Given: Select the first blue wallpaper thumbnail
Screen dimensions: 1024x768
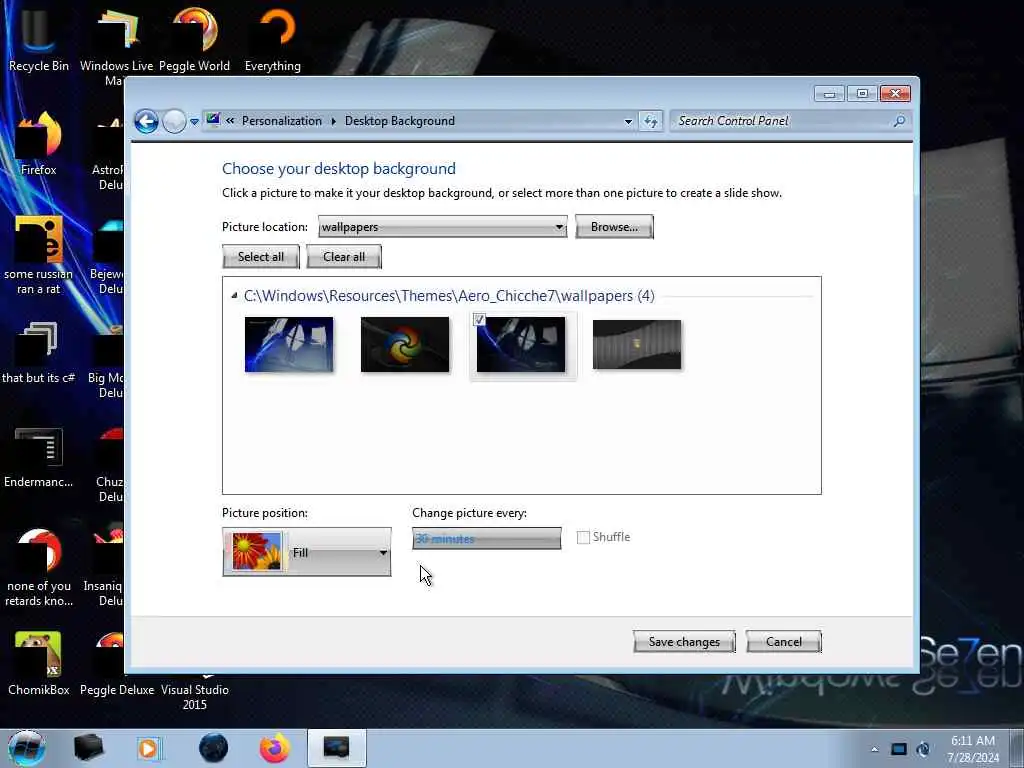Looking at the screenshot, I should (289, 345).
